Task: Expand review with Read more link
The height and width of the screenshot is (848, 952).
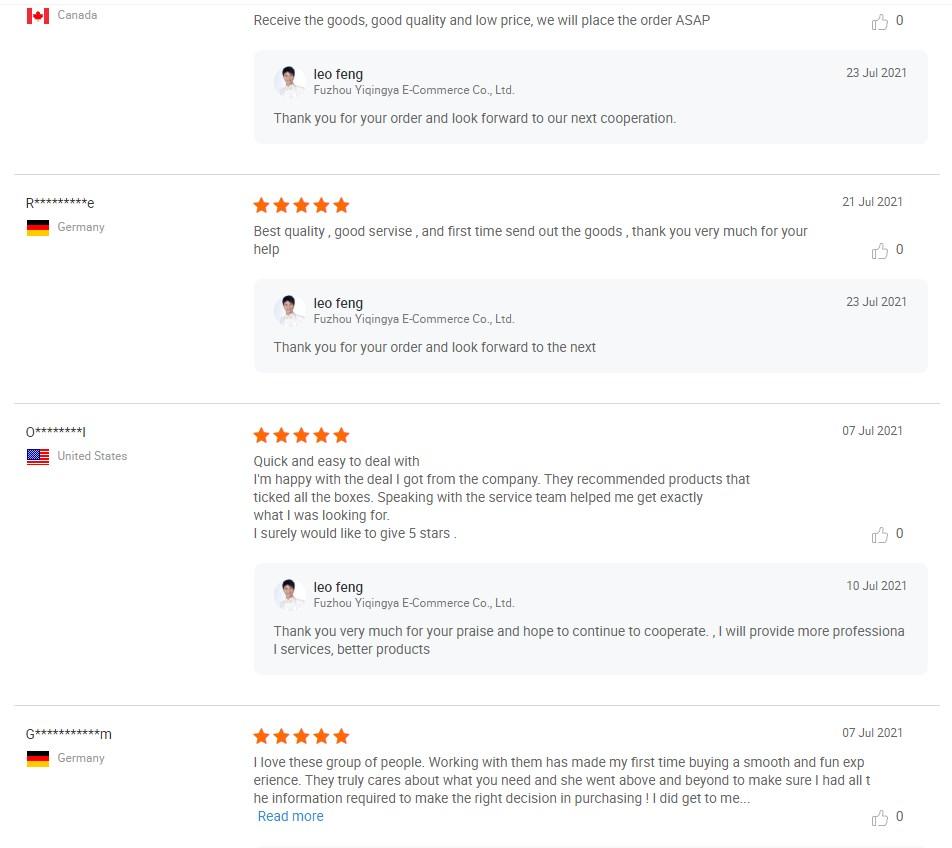Action: pyautogui.click(x=290, y=816)
